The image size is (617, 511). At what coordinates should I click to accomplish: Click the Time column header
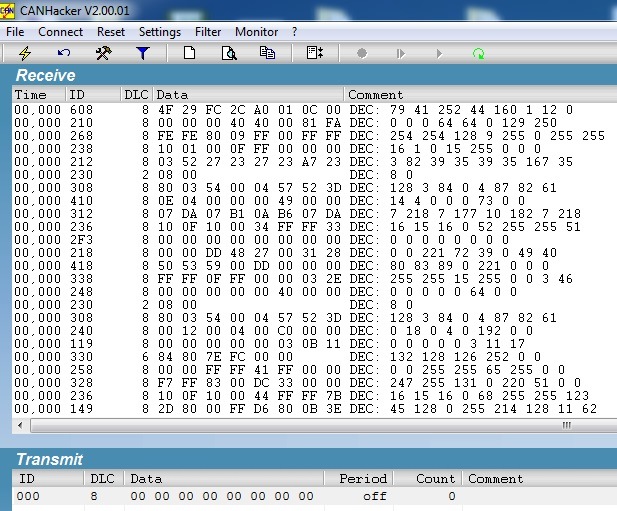tap(39, 95)
